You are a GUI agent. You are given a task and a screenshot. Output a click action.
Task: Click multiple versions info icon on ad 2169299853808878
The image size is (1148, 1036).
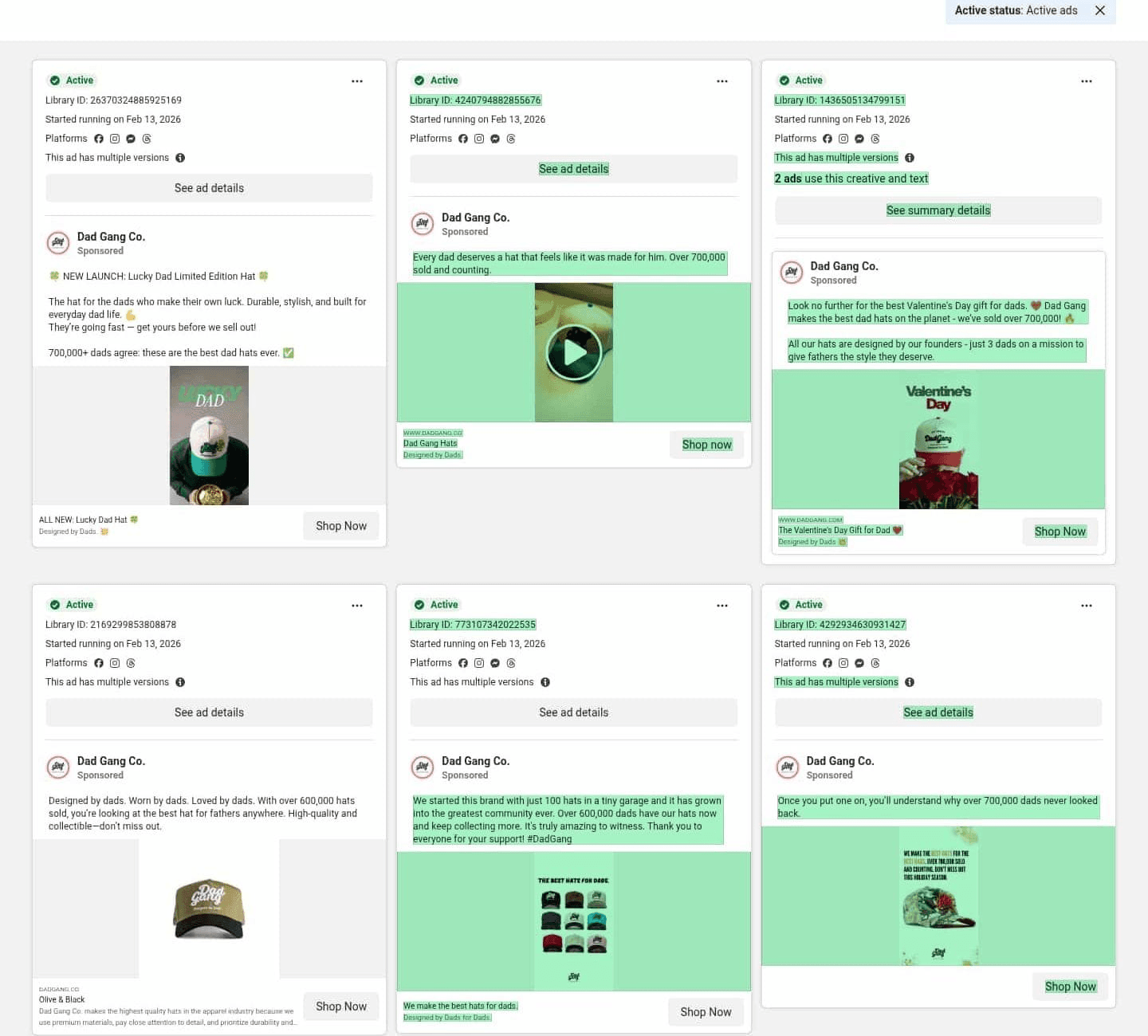click(180, 682)
